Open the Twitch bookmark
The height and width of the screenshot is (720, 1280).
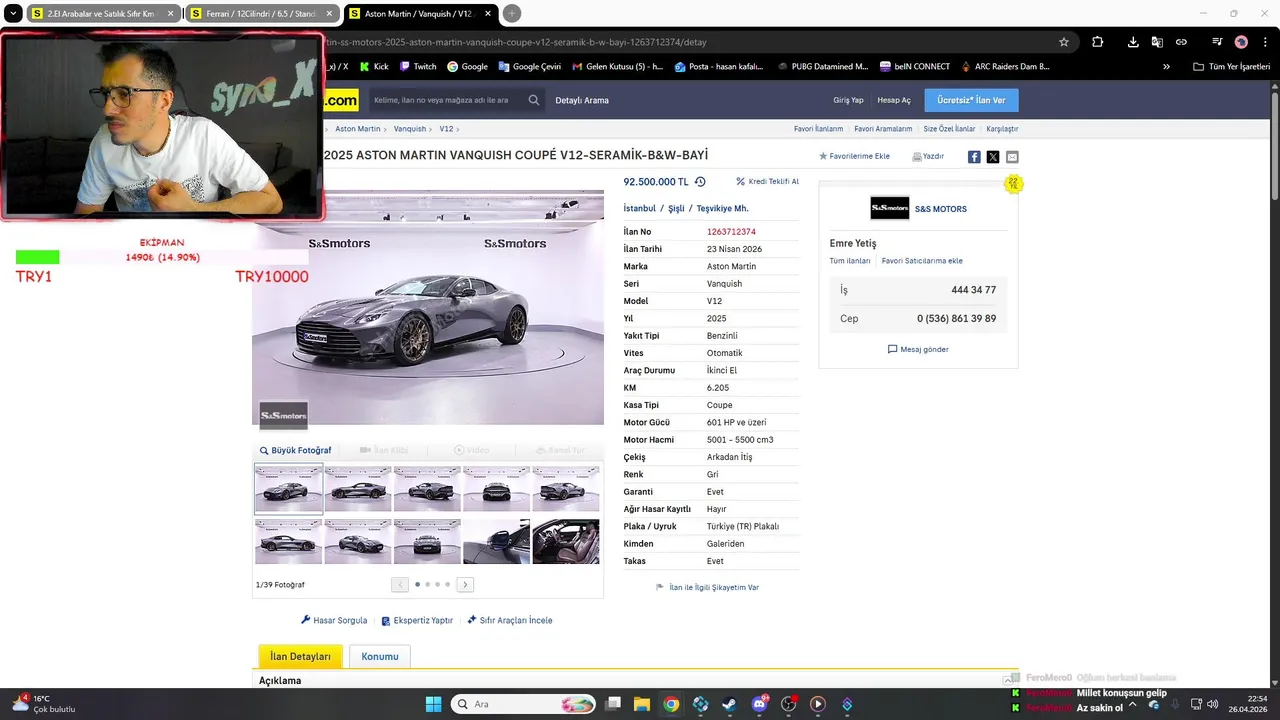coord(418,67)
